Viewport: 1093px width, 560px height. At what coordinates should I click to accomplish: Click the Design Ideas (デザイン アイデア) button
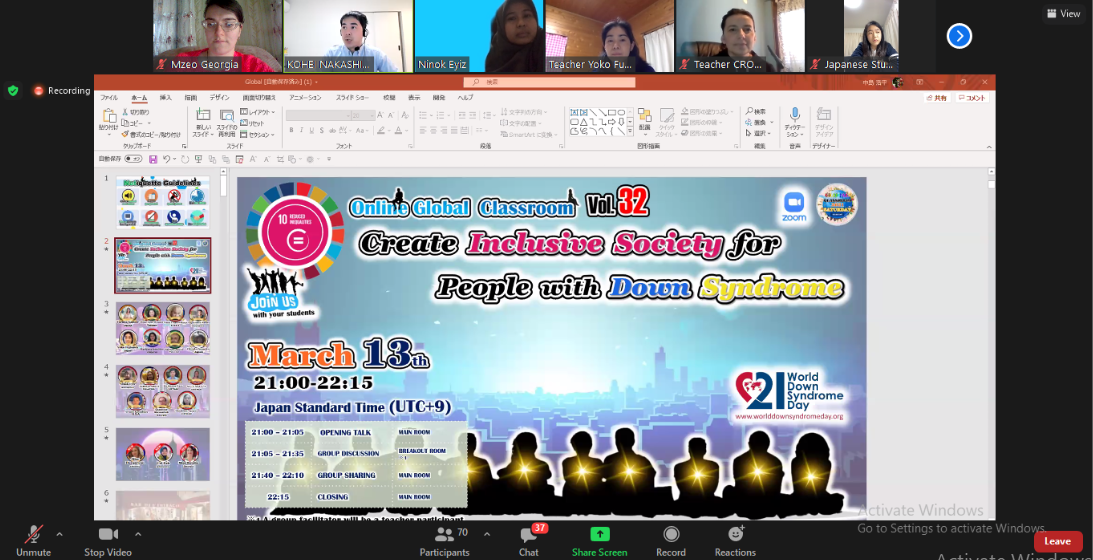(x=824, y=121)
